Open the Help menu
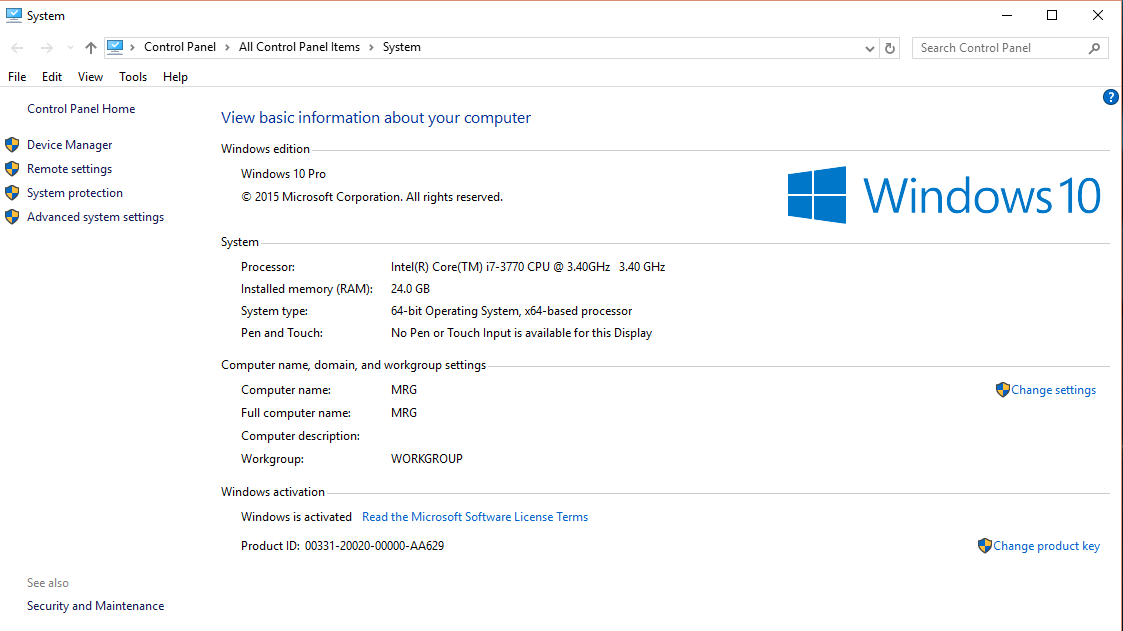 coord(175,77)
